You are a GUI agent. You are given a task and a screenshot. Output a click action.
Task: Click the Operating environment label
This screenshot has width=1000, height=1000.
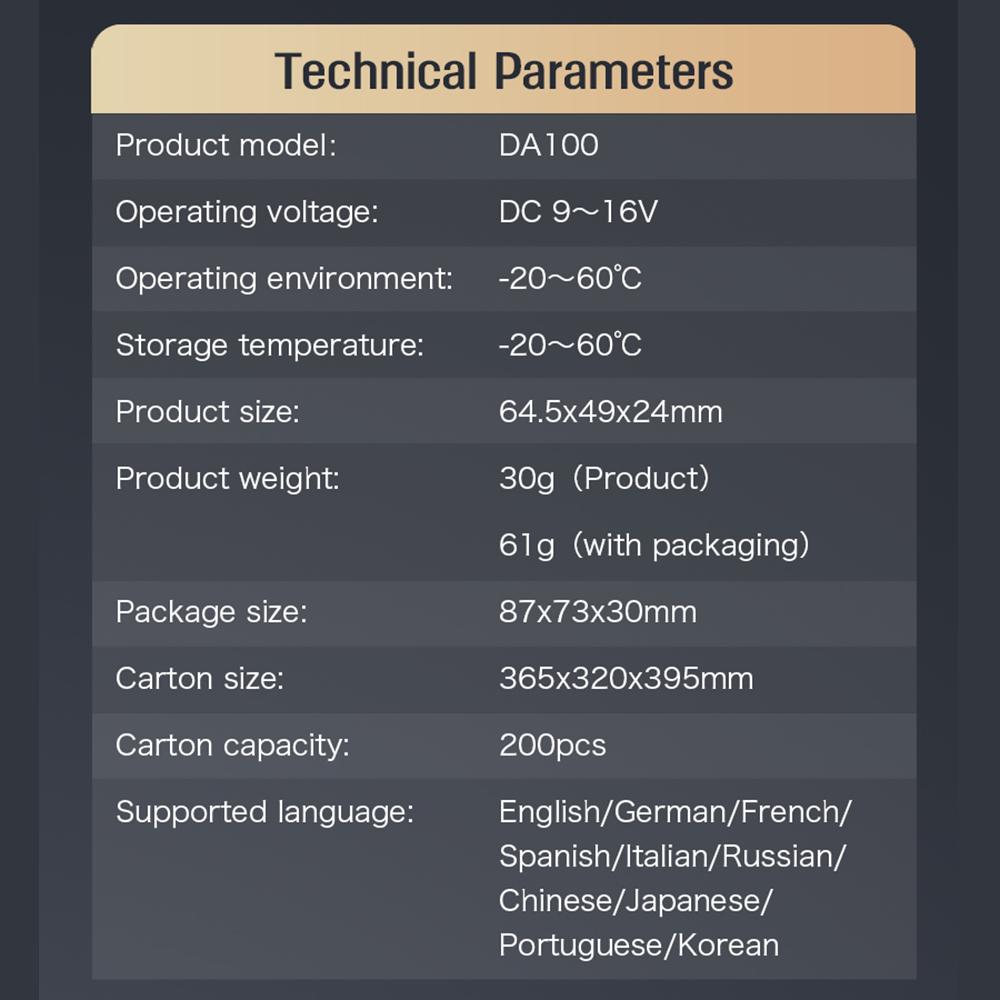[284, 278]
